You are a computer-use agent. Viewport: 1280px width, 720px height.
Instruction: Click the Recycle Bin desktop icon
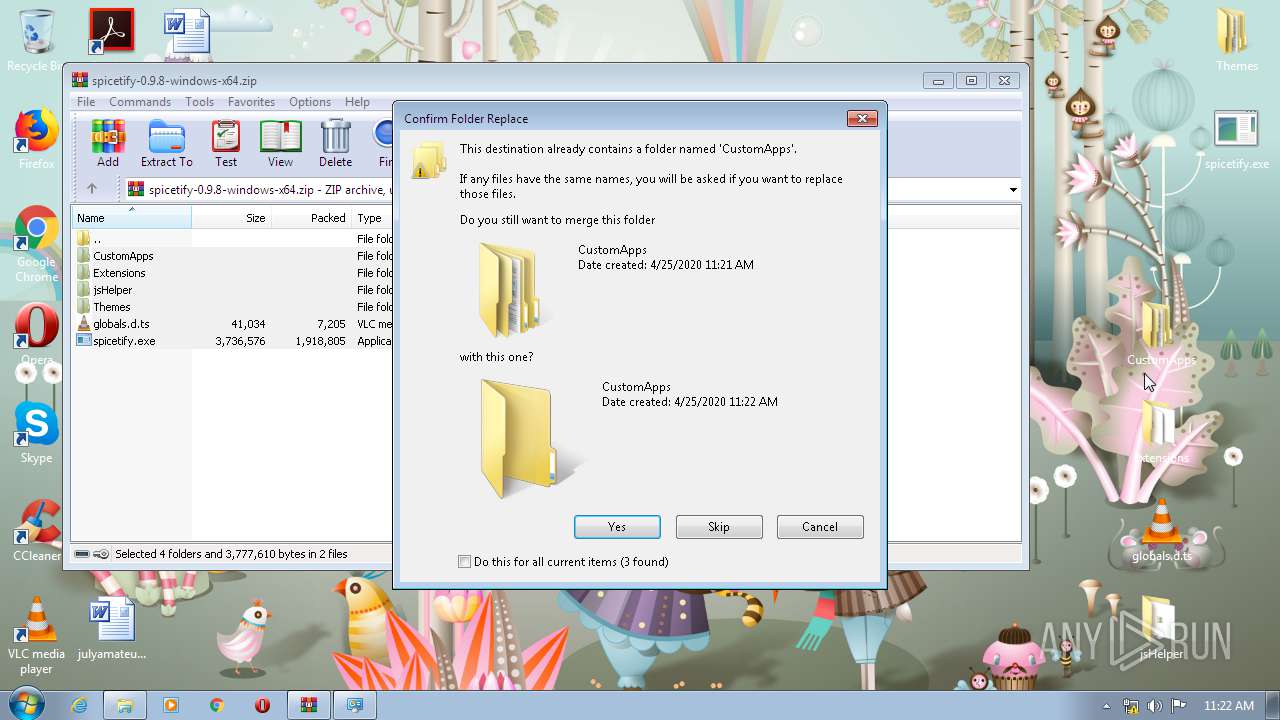click(x=36, y=40)
